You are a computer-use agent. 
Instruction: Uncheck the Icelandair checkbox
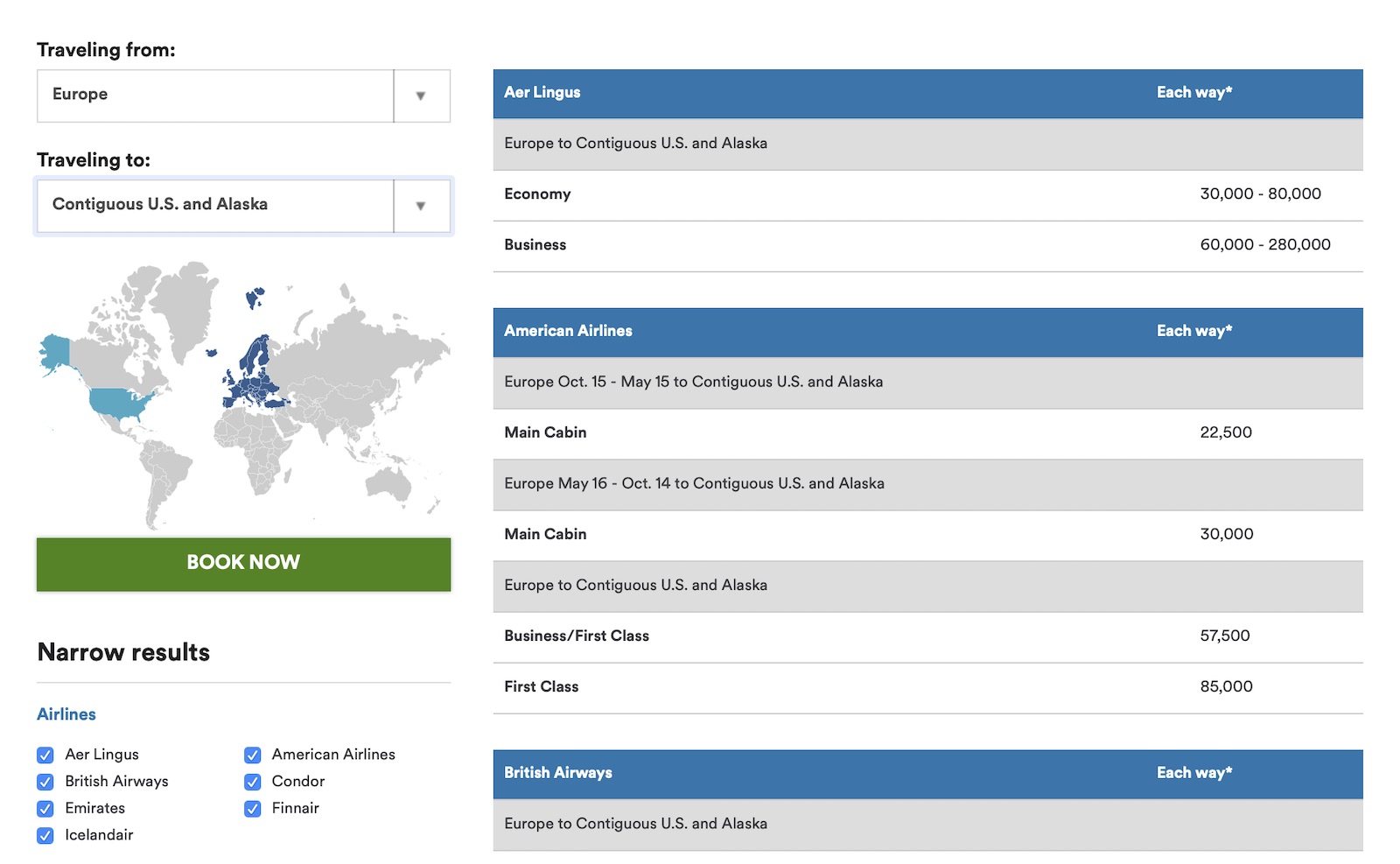(45, 835)
